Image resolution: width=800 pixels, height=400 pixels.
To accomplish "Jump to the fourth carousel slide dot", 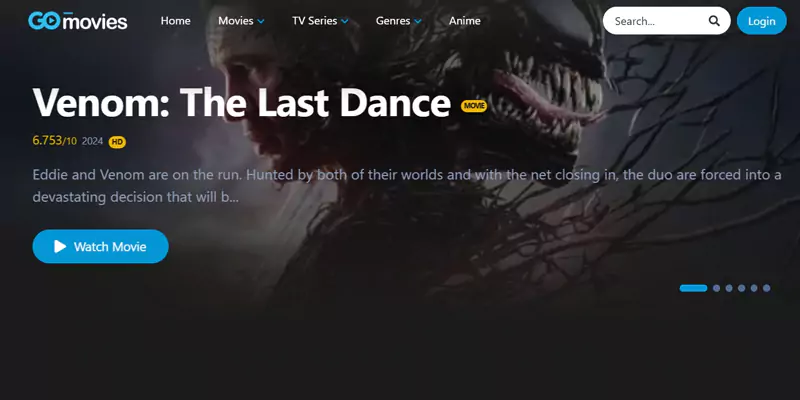I will tap(741, 288).
